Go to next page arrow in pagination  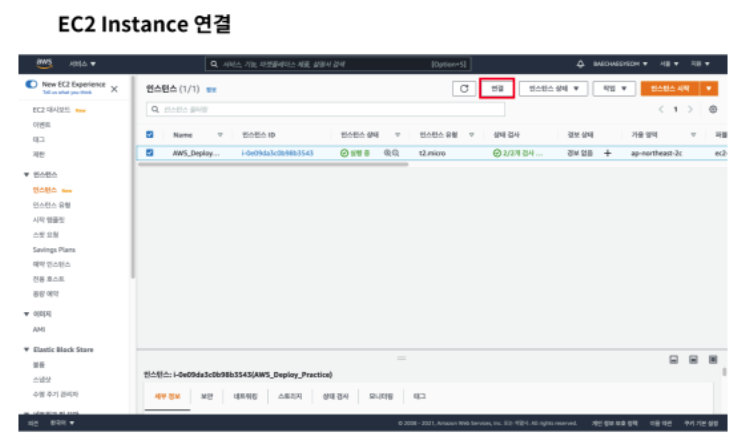click(690, 109)
